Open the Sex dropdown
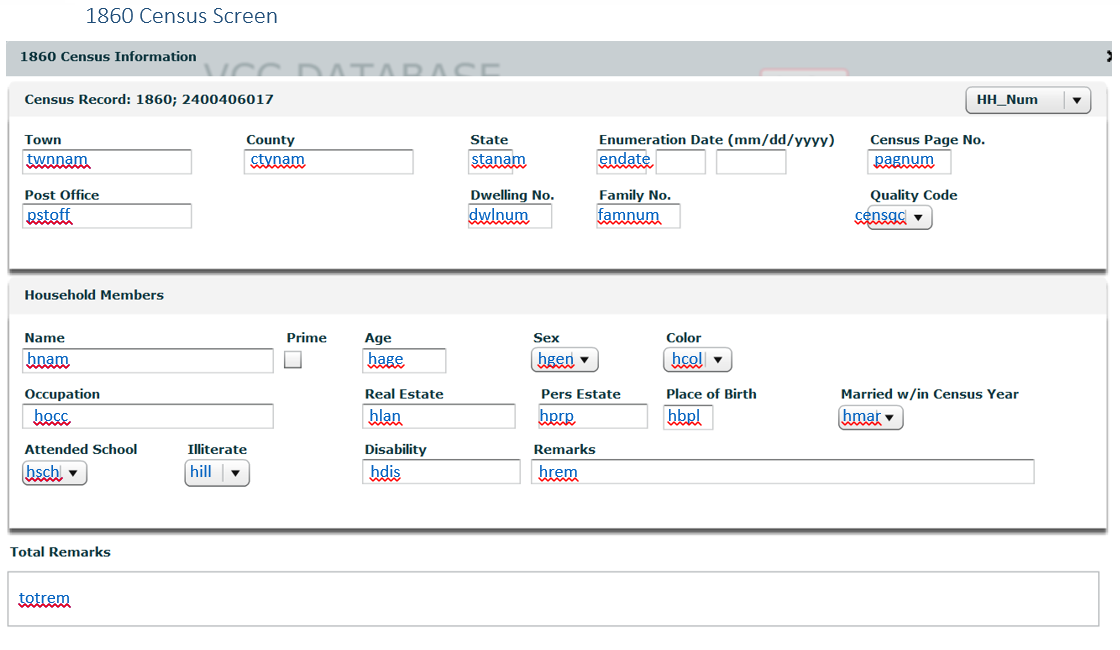 [x=565, y=360]
